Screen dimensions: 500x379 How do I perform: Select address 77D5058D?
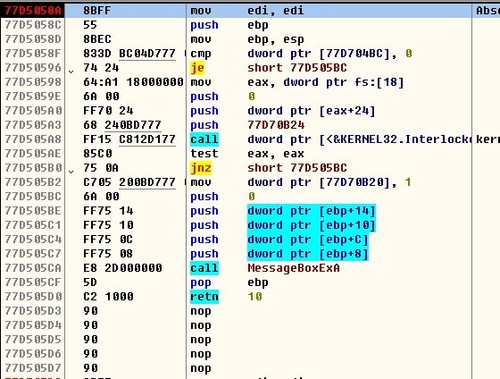click(x=33, y=39)
